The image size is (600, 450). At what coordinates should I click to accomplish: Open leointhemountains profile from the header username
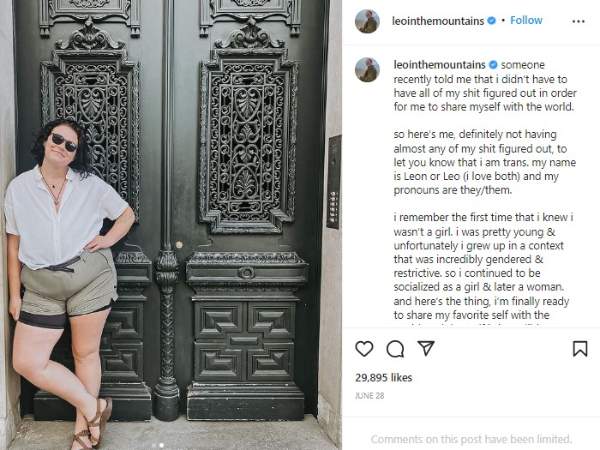[x=438, y=21]
